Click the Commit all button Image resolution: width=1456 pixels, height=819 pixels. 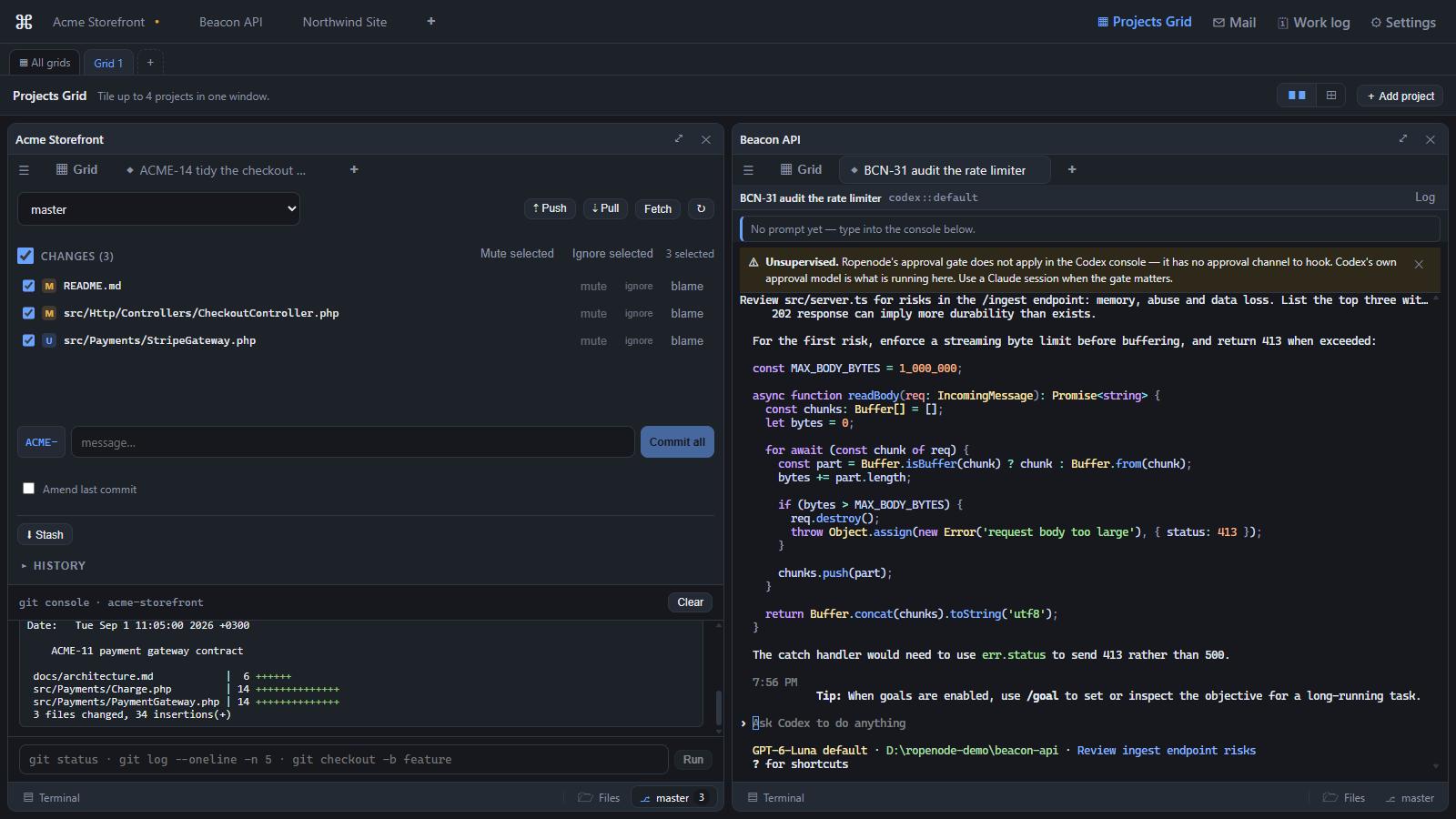point(677,442)
